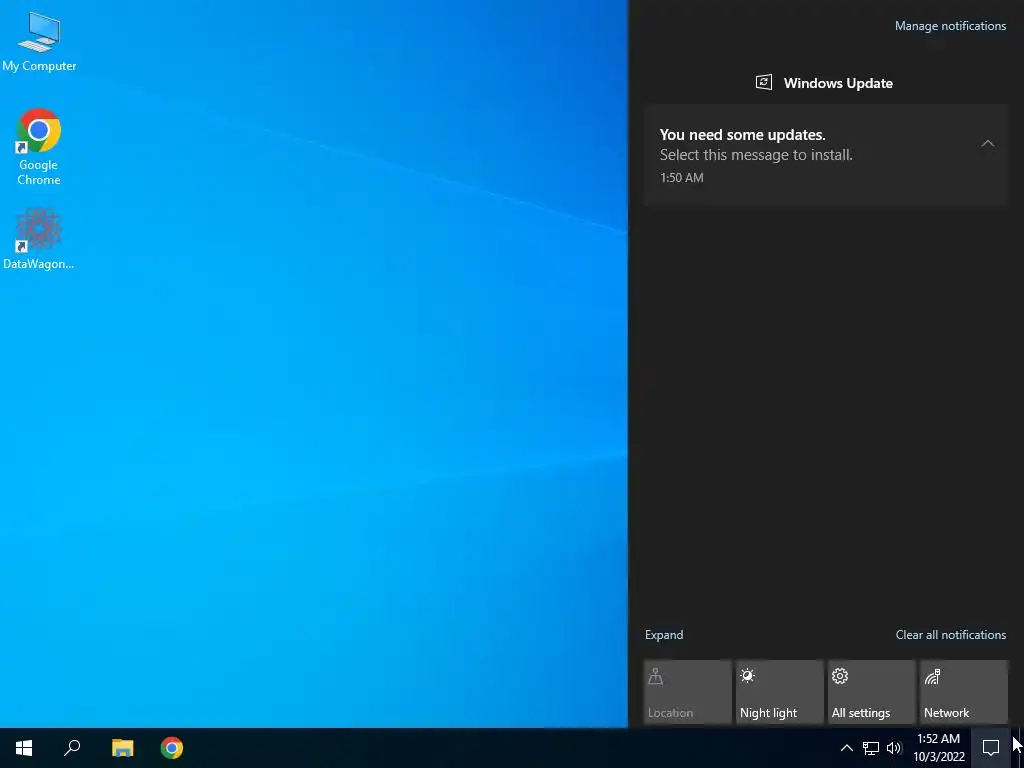1024x768 pixels.
Task: Open the network tray icon
Action: click(x=871, y=748)
